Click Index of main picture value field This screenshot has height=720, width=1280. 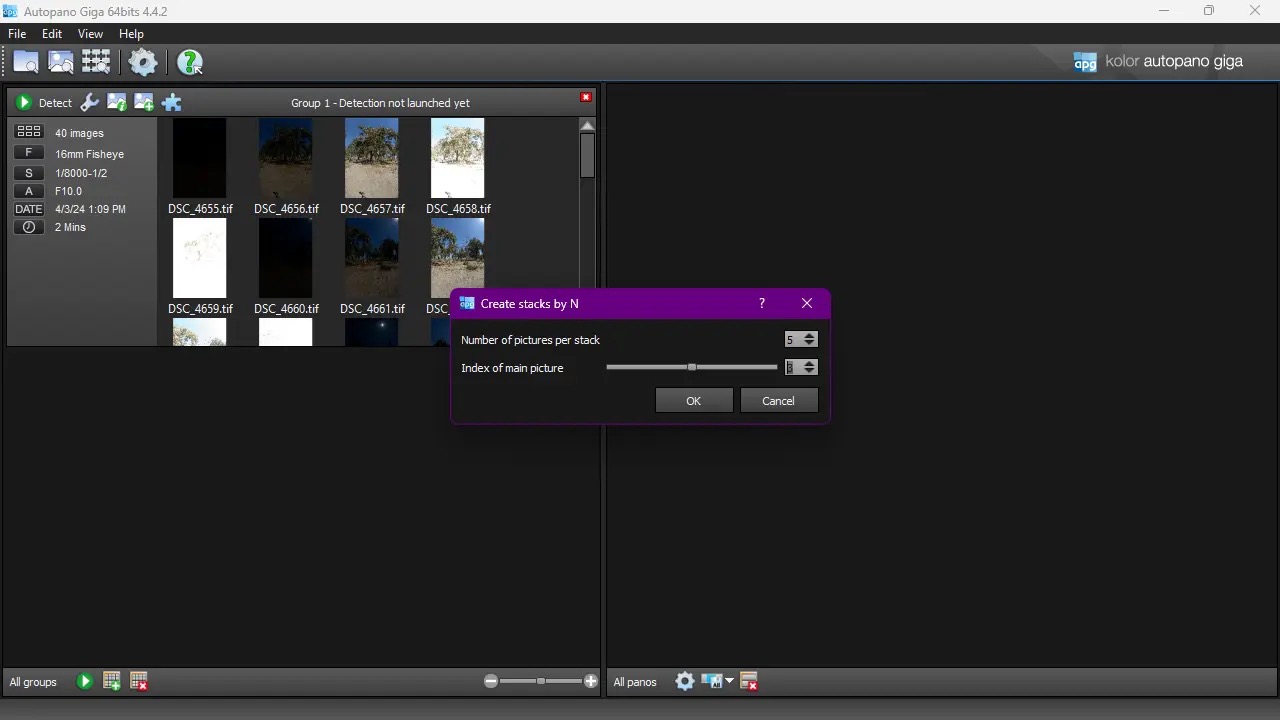[793, 368]
